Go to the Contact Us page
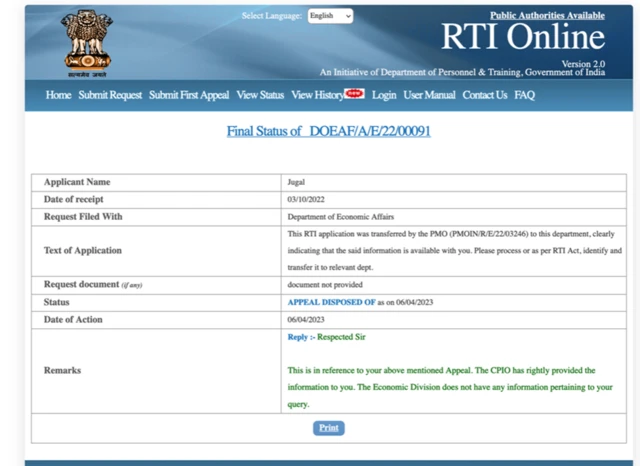Image resolution: width=640 pixels, height=466 pixels. tap(485, 95)
